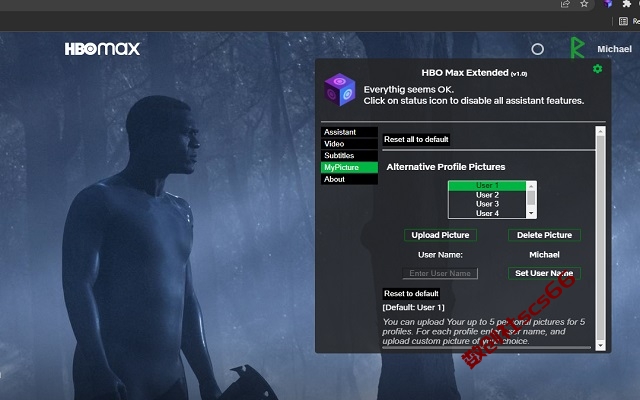
Task: Open the puzzle-piece extensions menu
Action: tap(627, 4)
